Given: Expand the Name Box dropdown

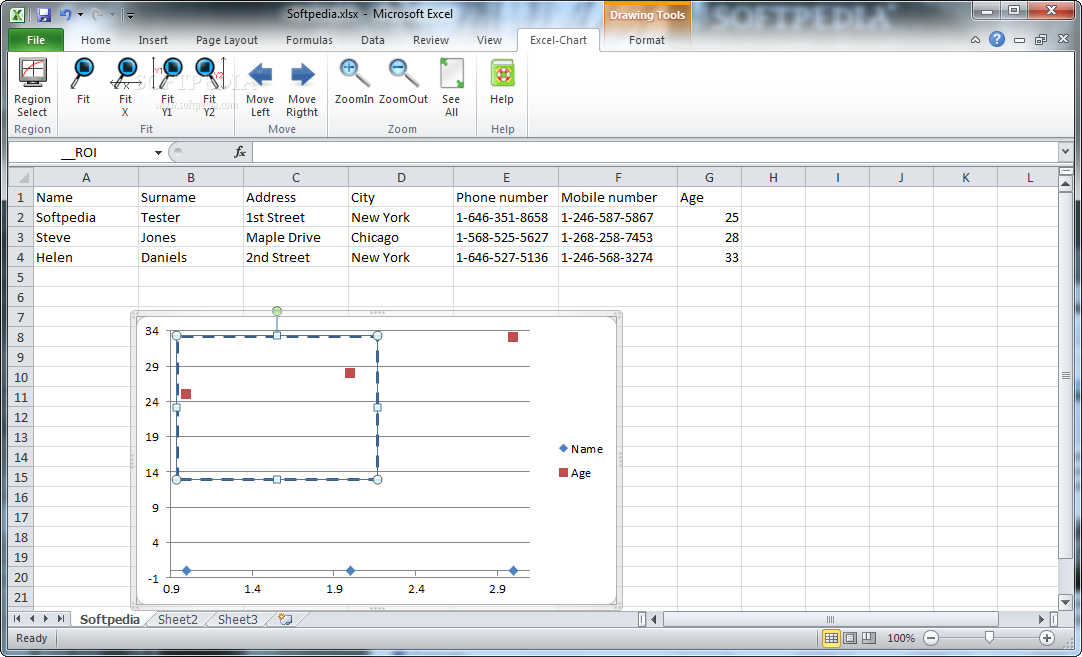Looking at the screenshot, I should click(x=158, y=153).
